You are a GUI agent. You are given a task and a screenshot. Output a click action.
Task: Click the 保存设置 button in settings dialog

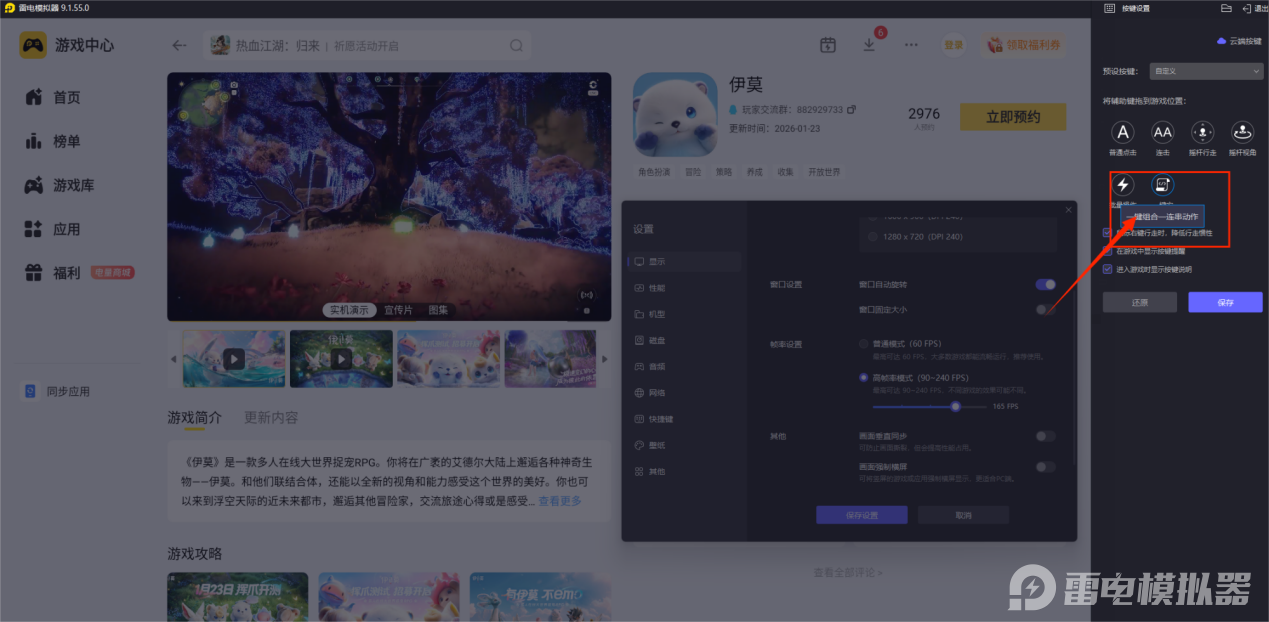tap(861, 515)
